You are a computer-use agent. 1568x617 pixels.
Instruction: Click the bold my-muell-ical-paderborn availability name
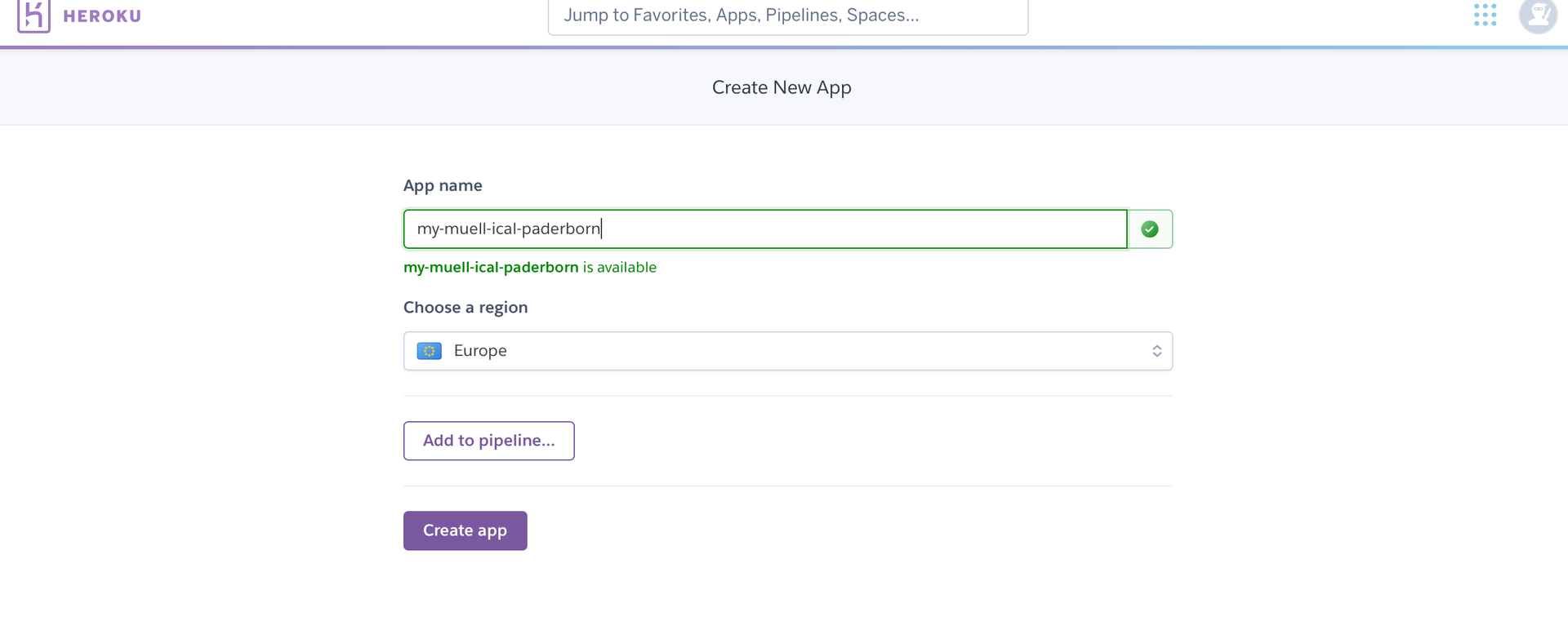tap(491, 268)
